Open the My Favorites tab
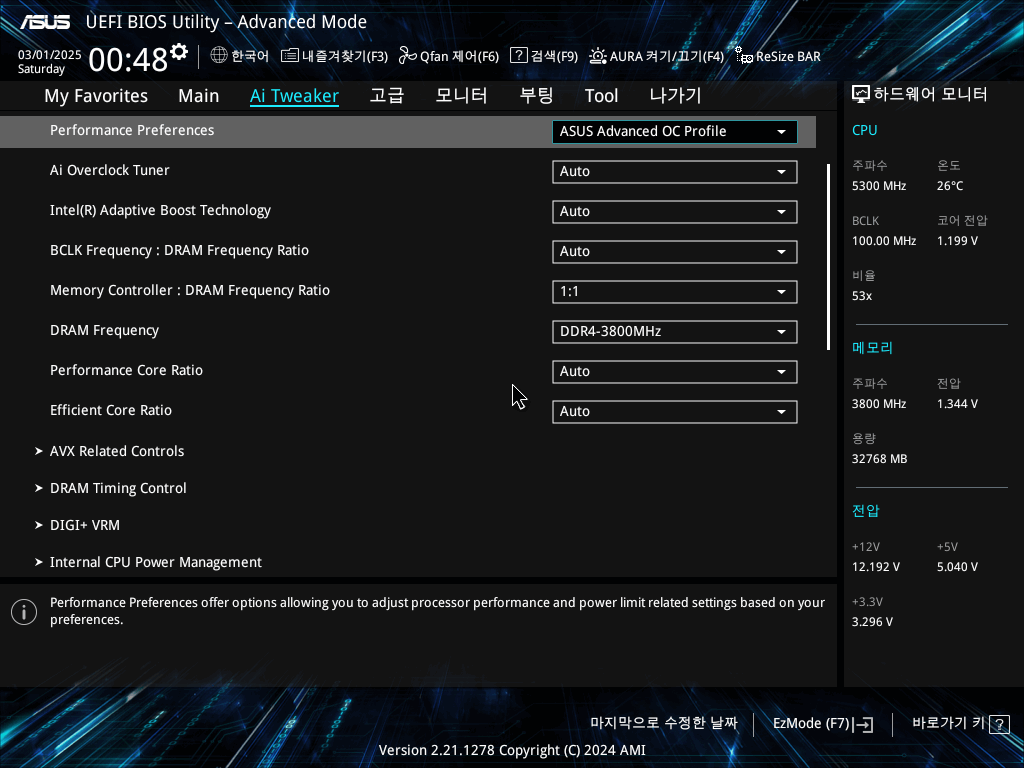The image size is (1024, 768). [x=96, y=96]
